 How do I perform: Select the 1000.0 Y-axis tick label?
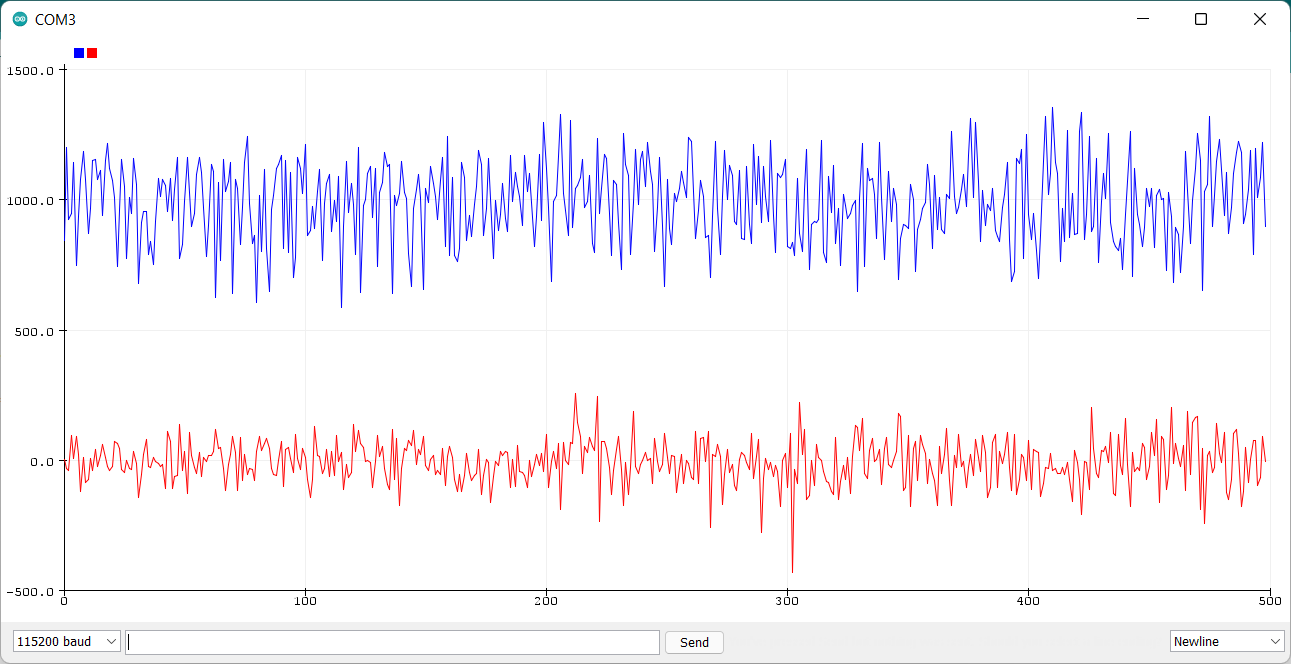click(31, 201)
